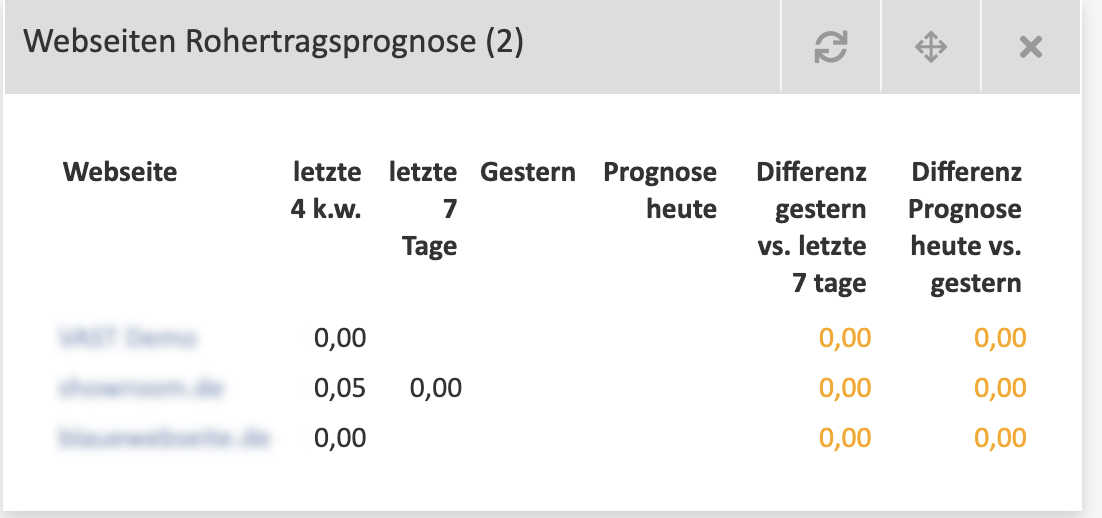Select the black 0,00 in letzte 7 Tage column
Viewport: 1102px width, 518px height.
(436, 388)
